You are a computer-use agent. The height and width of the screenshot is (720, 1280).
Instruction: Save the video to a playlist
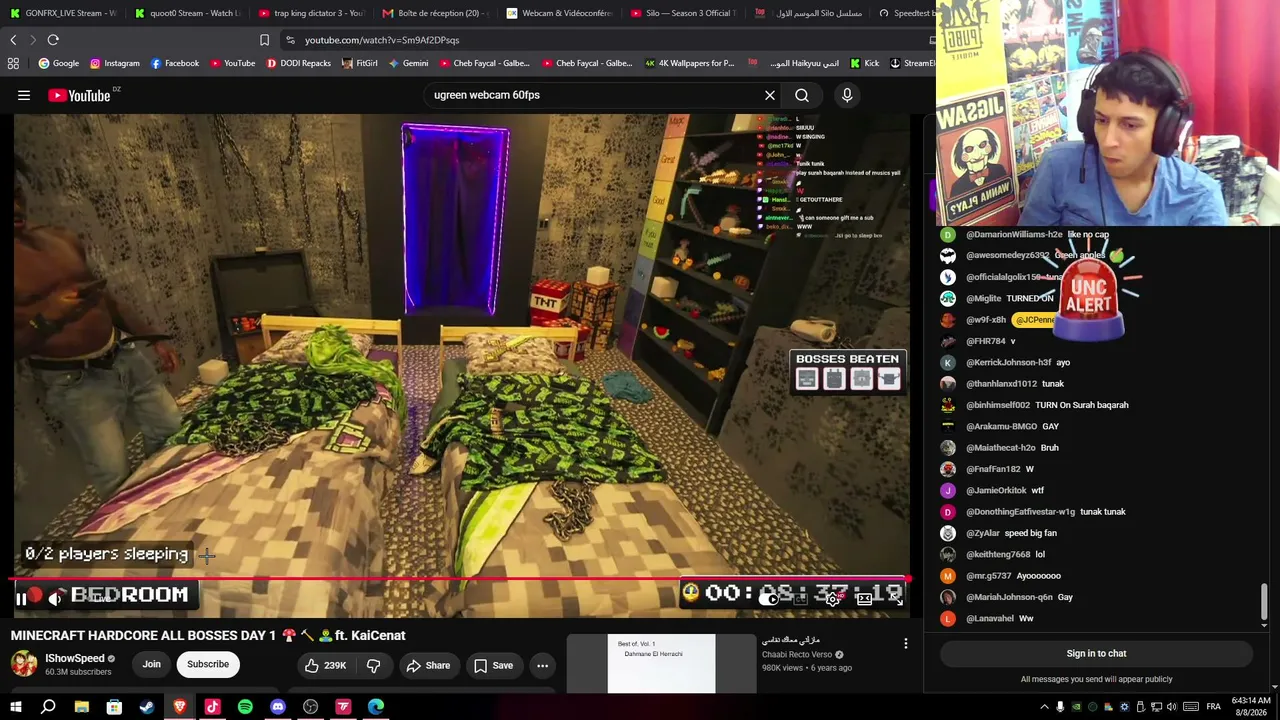[x=493, y=665]
